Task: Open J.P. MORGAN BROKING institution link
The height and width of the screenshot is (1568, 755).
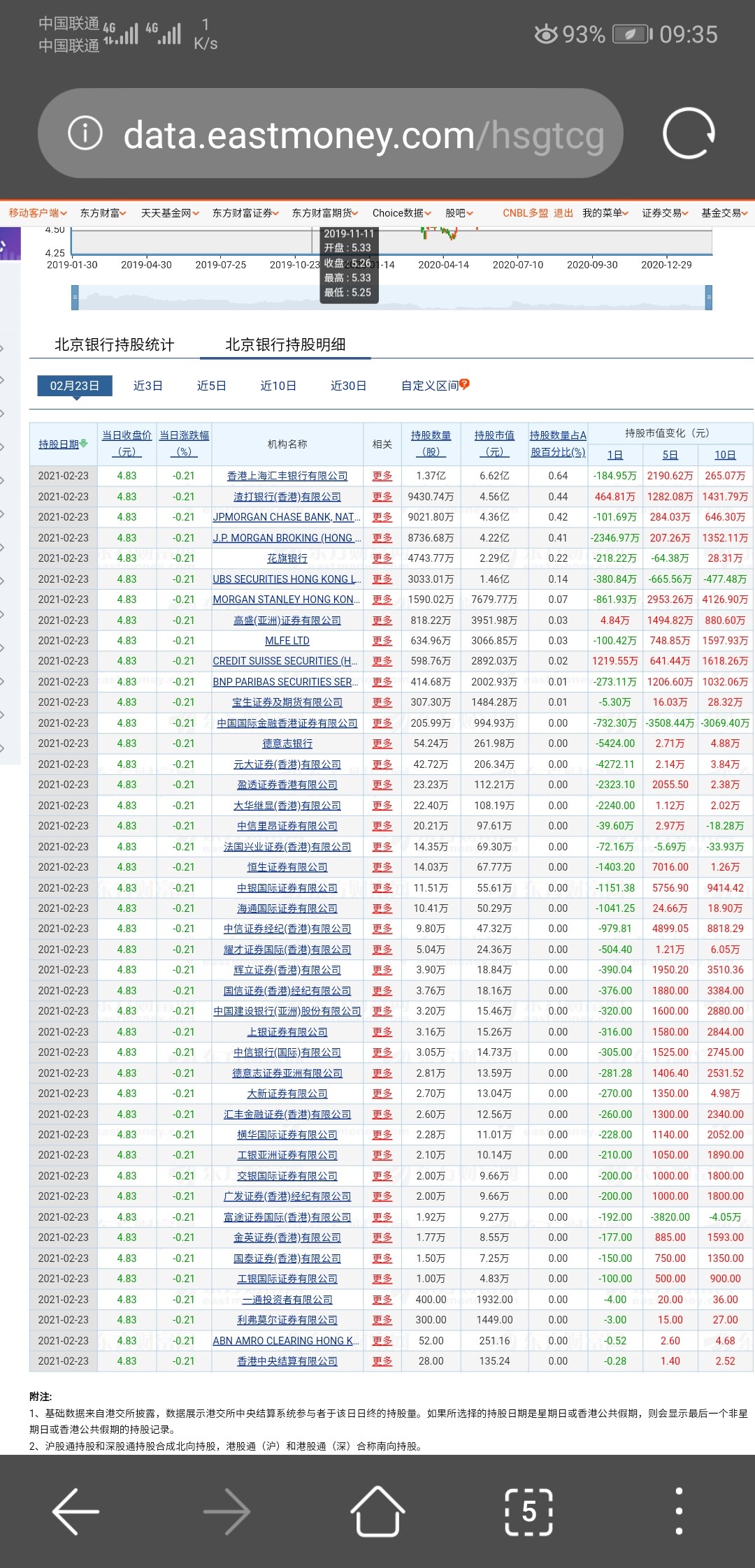Action: tap(287, 538)
